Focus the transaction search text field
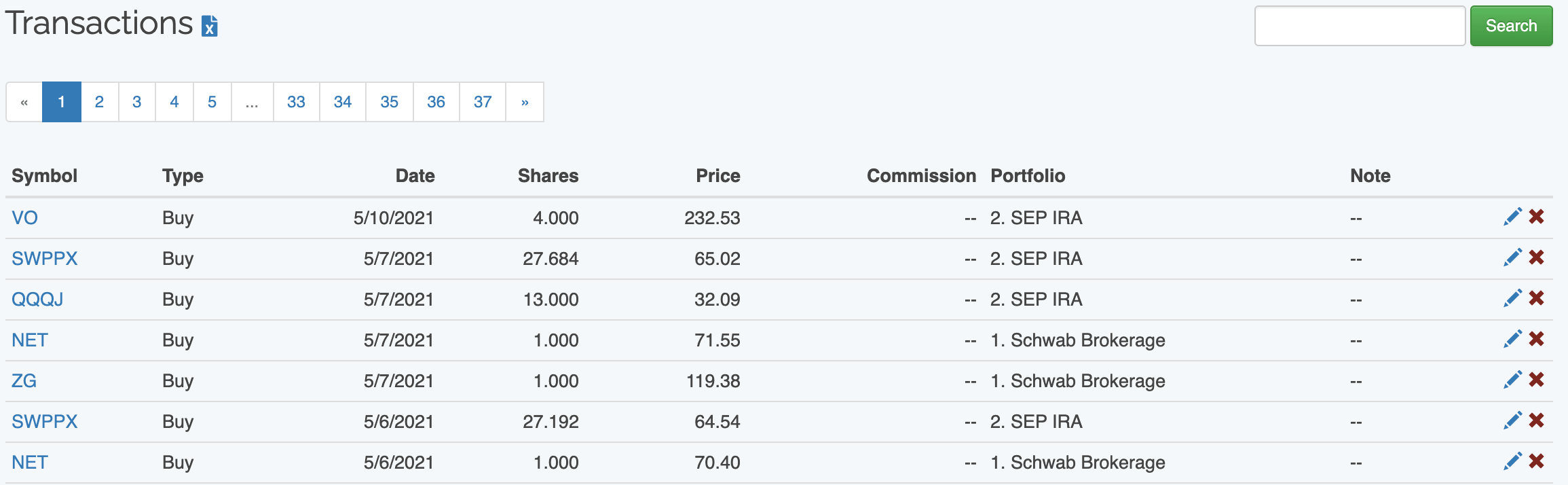 click(x=1359, y=26)
